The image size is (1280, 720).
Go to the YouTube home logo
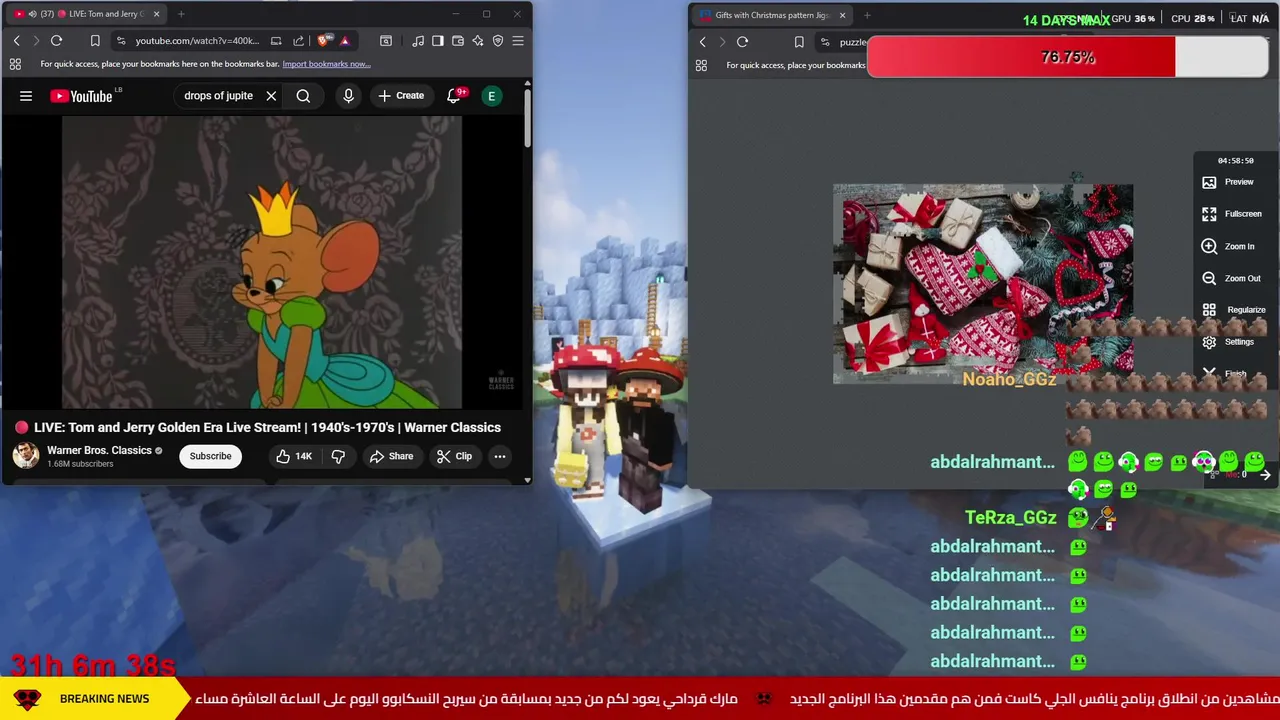pyautogui.click(x=81, y=96)
